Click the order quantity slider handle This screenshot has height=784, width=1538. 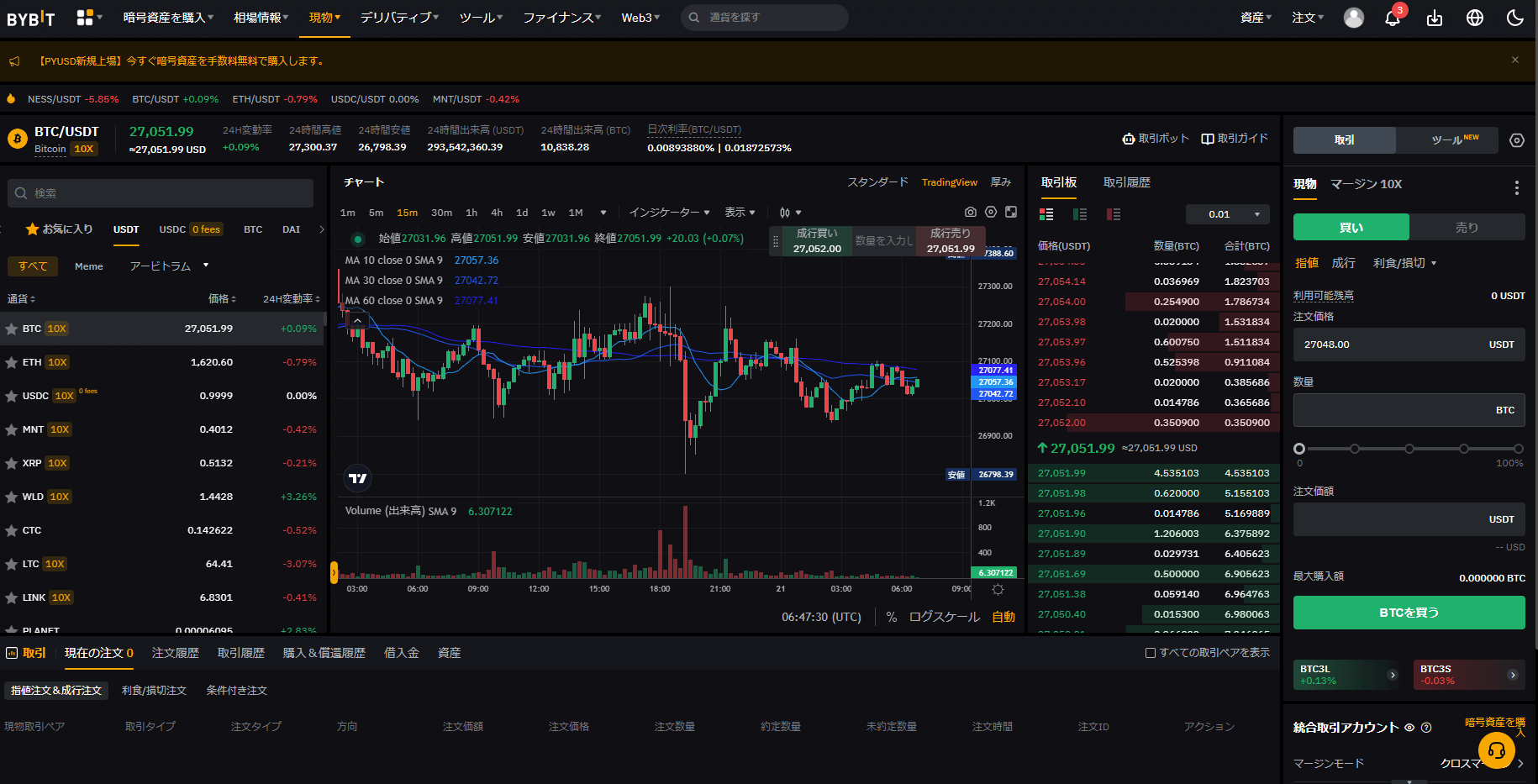click(1299, 449)
